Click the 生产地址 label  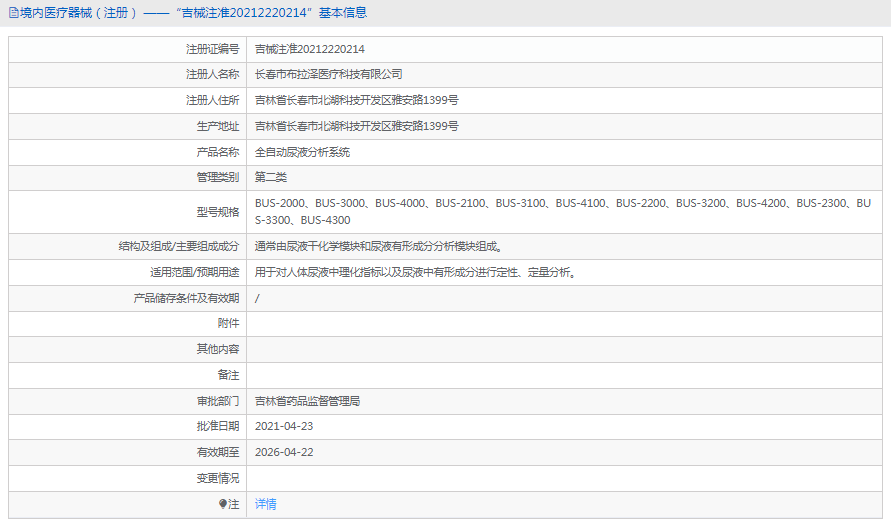(x=218, y=126)
